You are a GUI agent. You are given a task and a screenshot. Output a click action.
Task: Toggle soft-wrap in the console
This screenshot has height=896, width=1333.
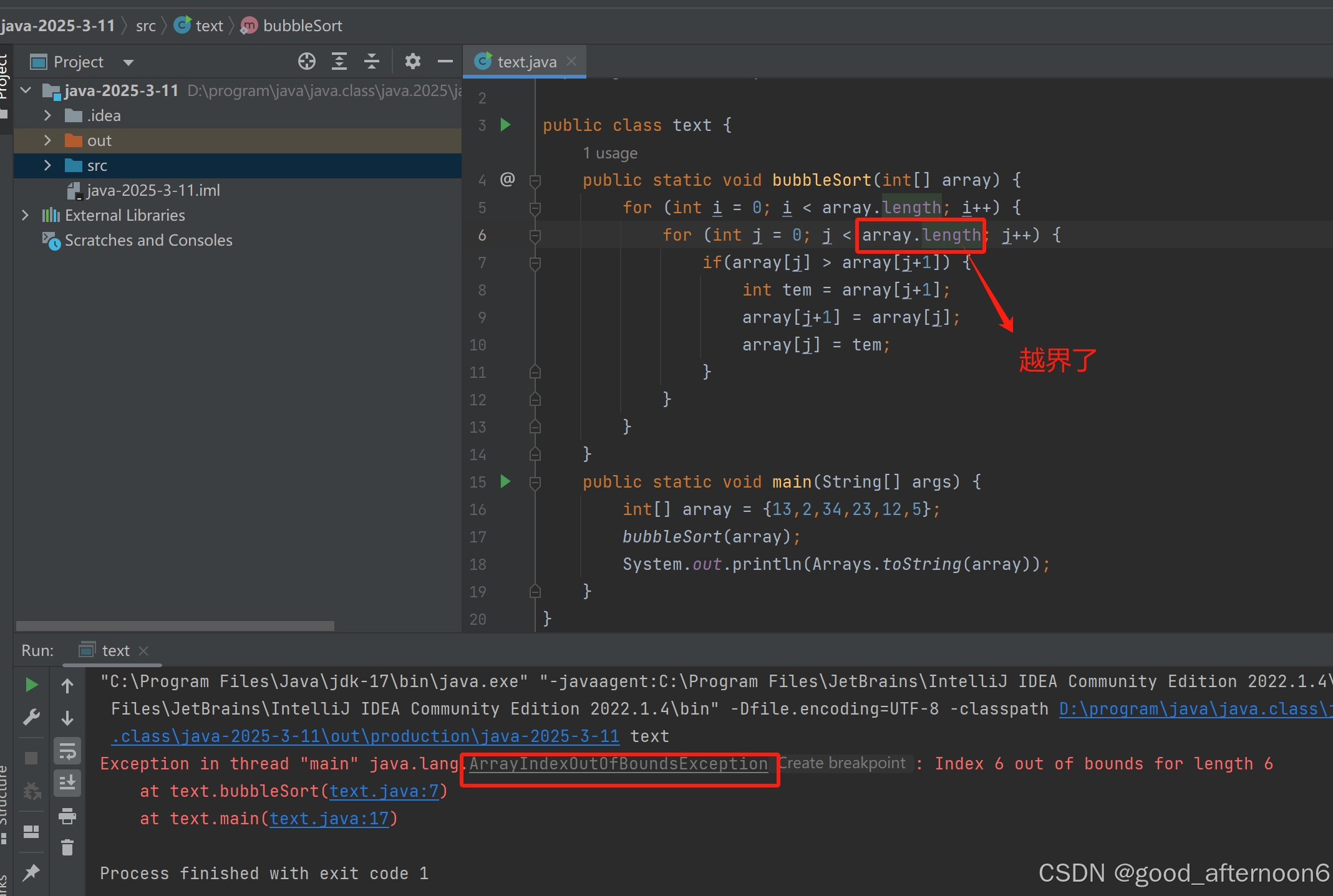coord(68,751)
